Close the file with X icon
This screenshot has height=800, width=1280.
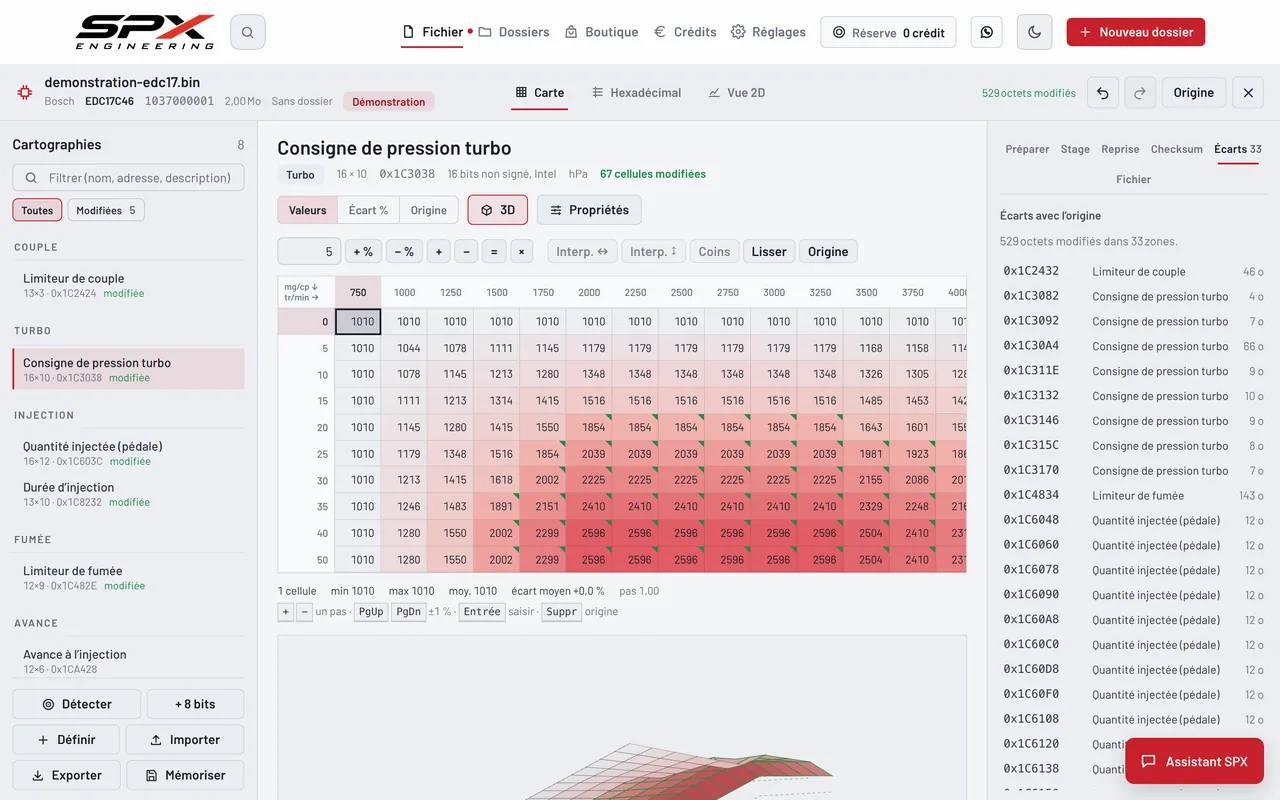1248,93
